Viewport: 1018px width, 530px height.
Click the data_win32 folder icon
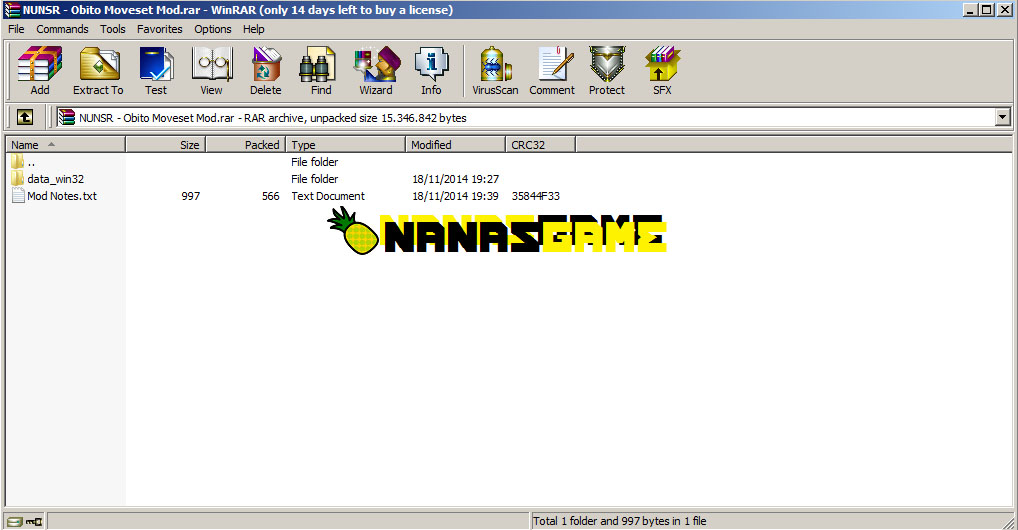[x=18, y=178]
